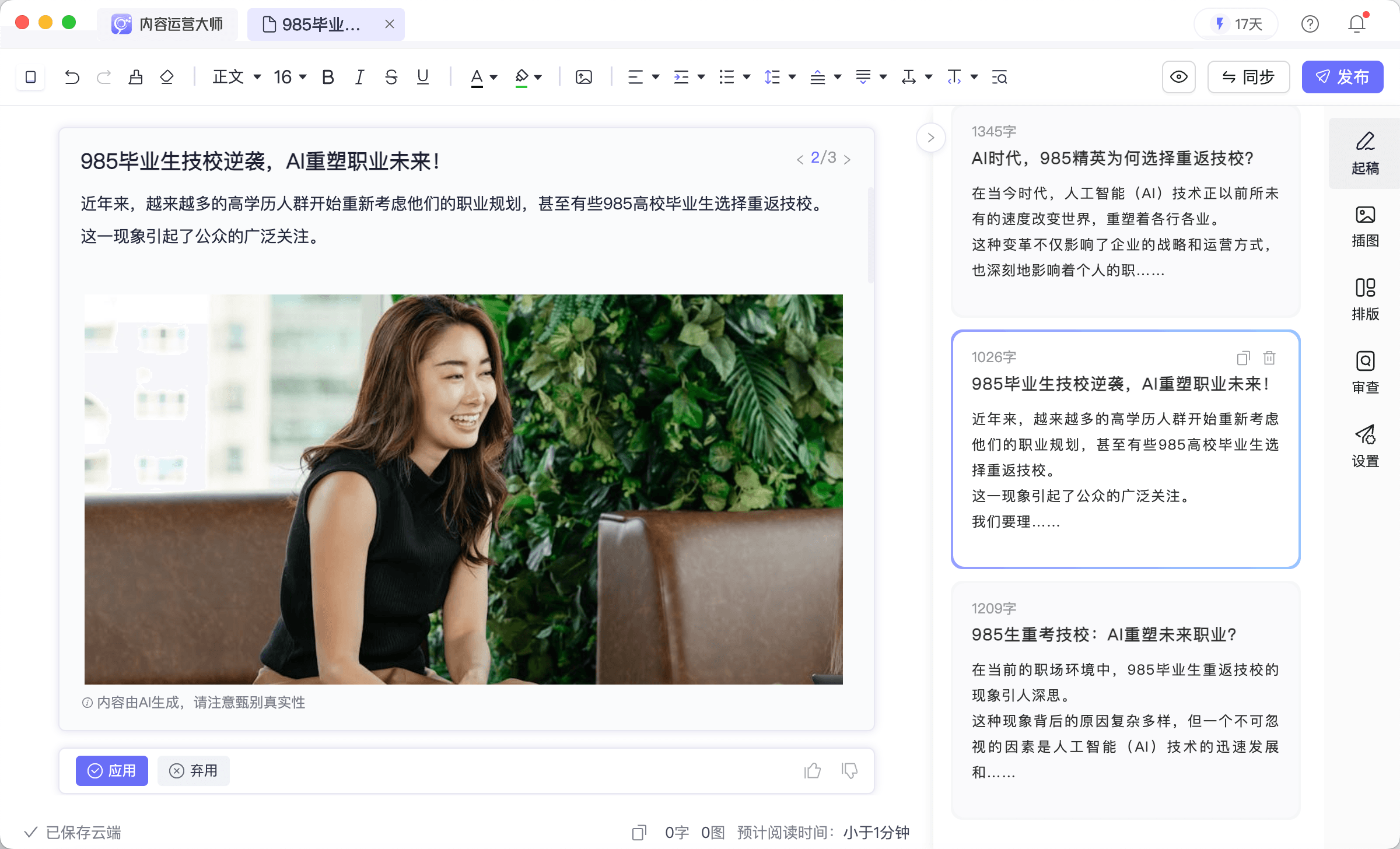Open the text highlight color picker

tap(537, 77)
